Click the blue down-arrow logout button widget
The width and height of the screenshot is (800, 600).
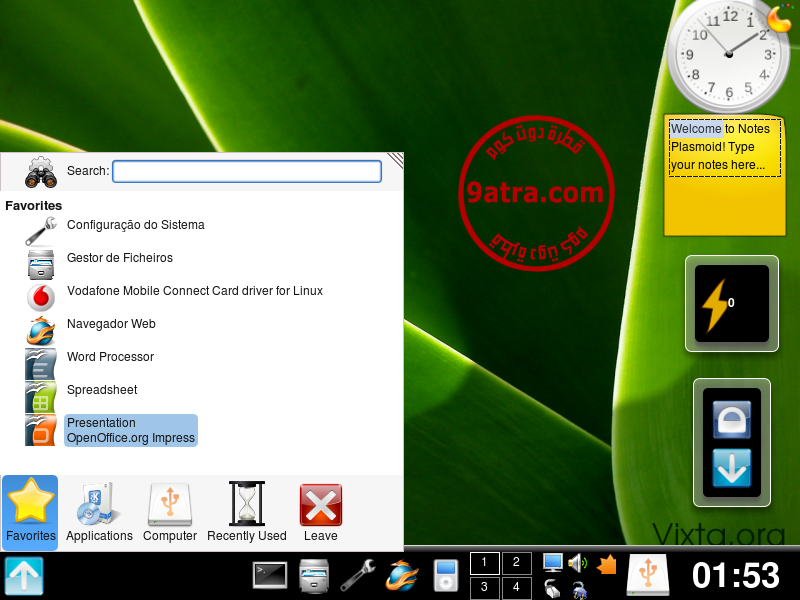click(732, 468)
